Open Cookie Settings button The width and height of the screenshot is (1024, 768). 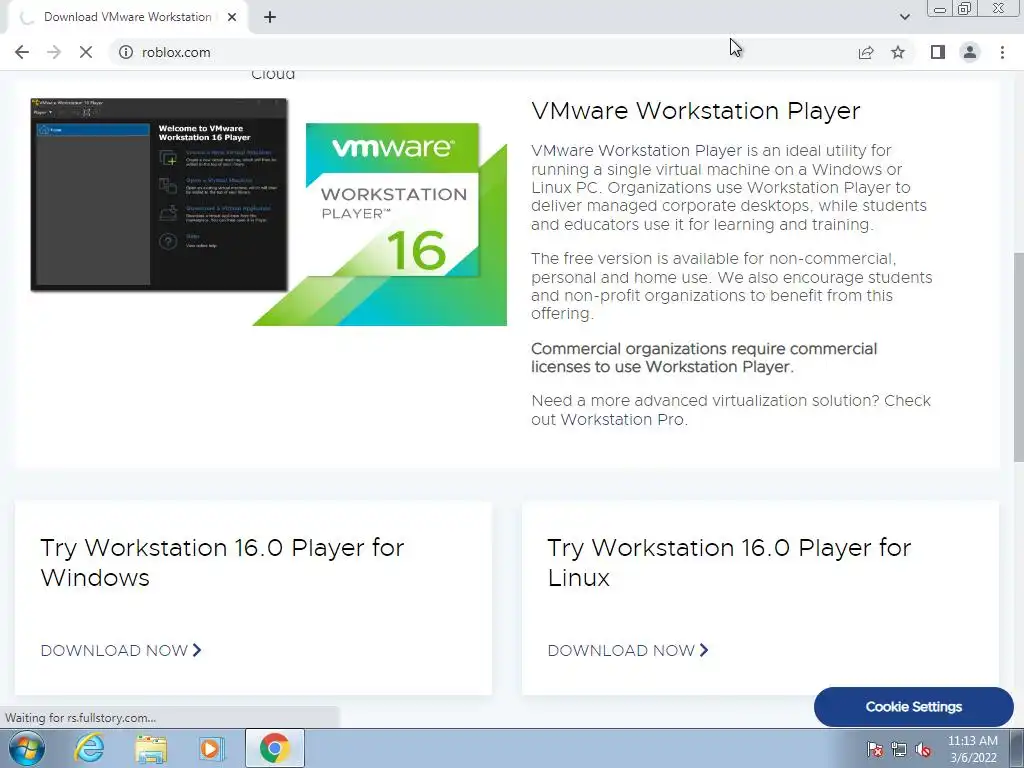point(914,707)
